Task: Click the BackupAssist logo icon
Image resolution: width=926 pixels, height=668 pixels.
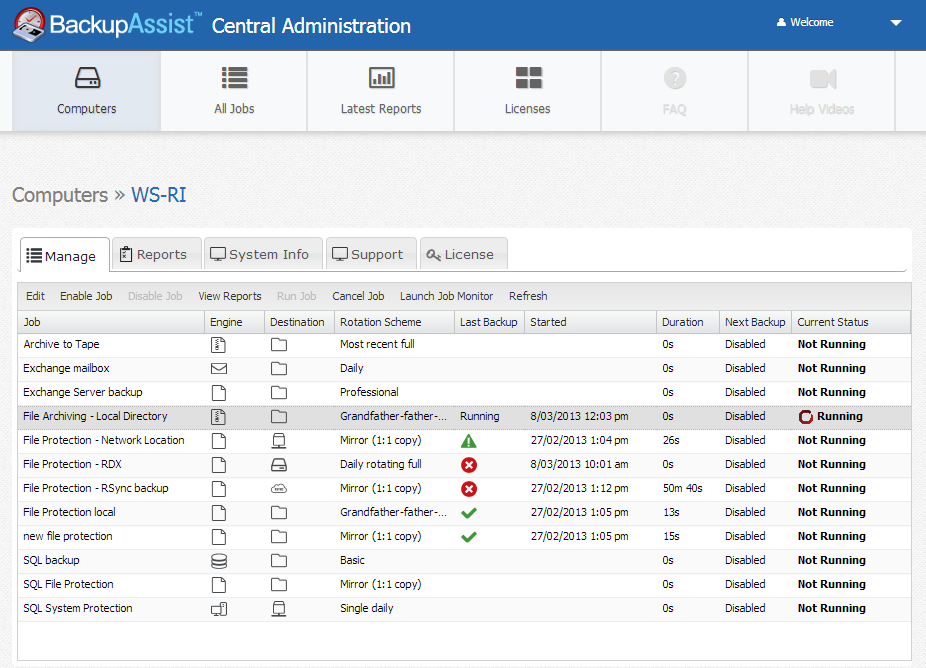Action: pos(29,25)
